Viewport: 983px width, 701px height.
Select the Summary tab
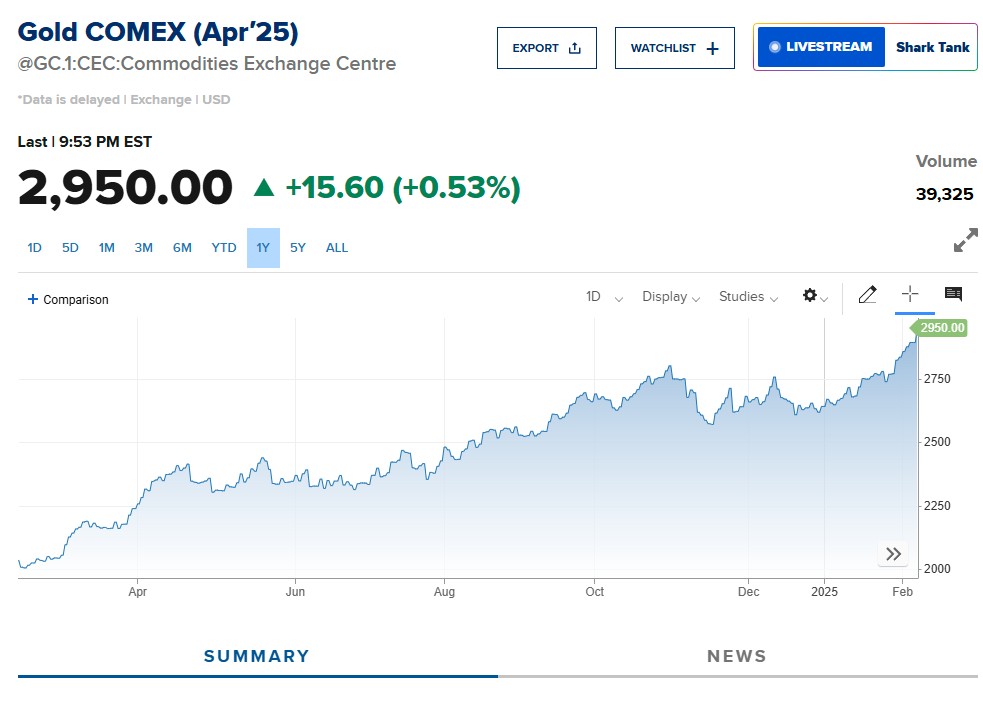(x=257, y=656)
